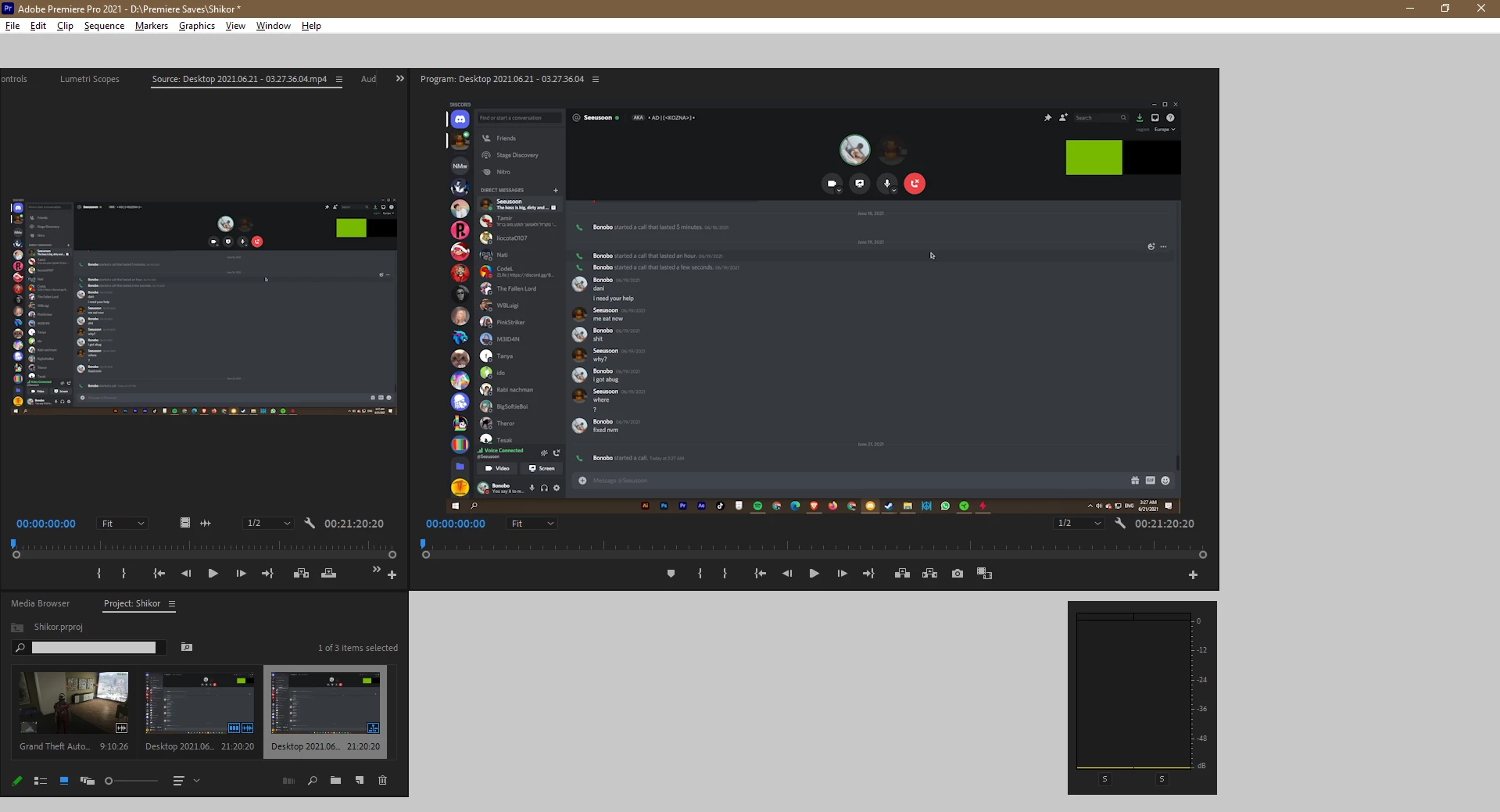Add Marker in Program monitor
1500x812 pixels.
tap(671, 574)
